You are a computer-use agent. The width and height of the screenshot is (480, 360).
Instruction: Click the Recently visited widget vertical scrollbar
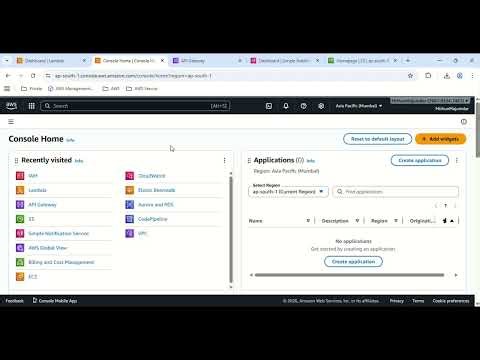coord(231,230)
